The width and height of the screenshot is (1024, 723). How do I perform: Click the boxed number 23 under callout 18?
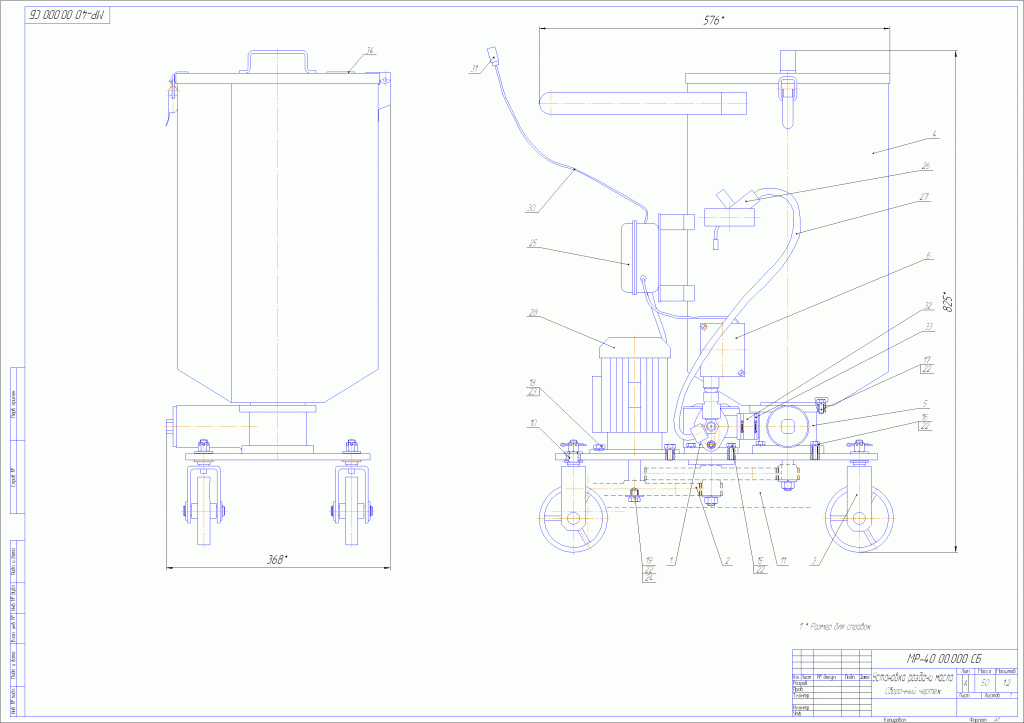(x=534, y=392)
